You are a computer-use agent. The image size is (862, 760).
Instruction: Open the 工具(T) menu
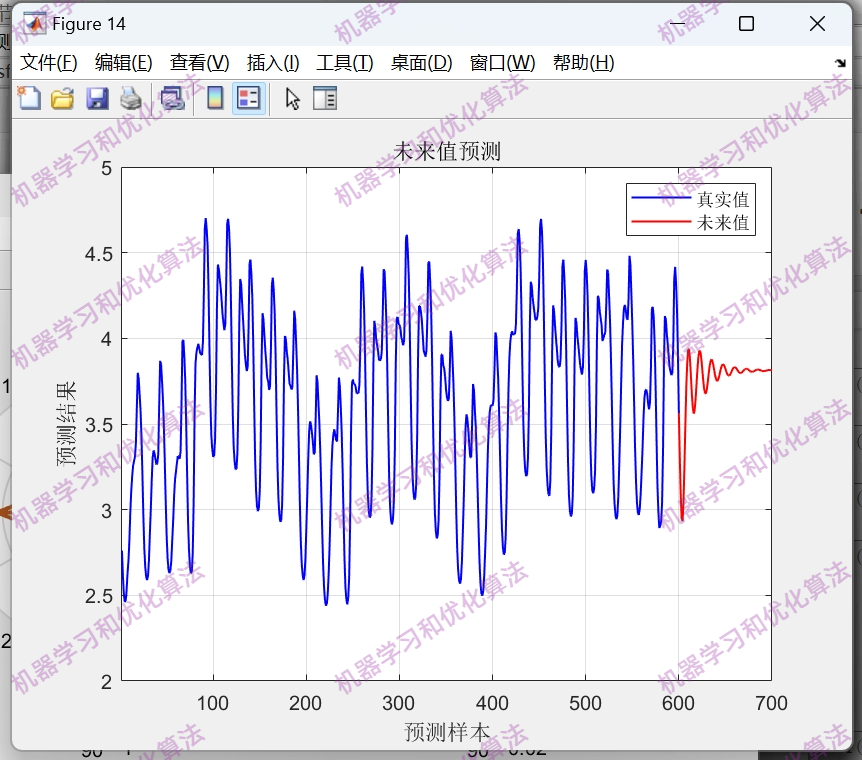pos(344,63)
